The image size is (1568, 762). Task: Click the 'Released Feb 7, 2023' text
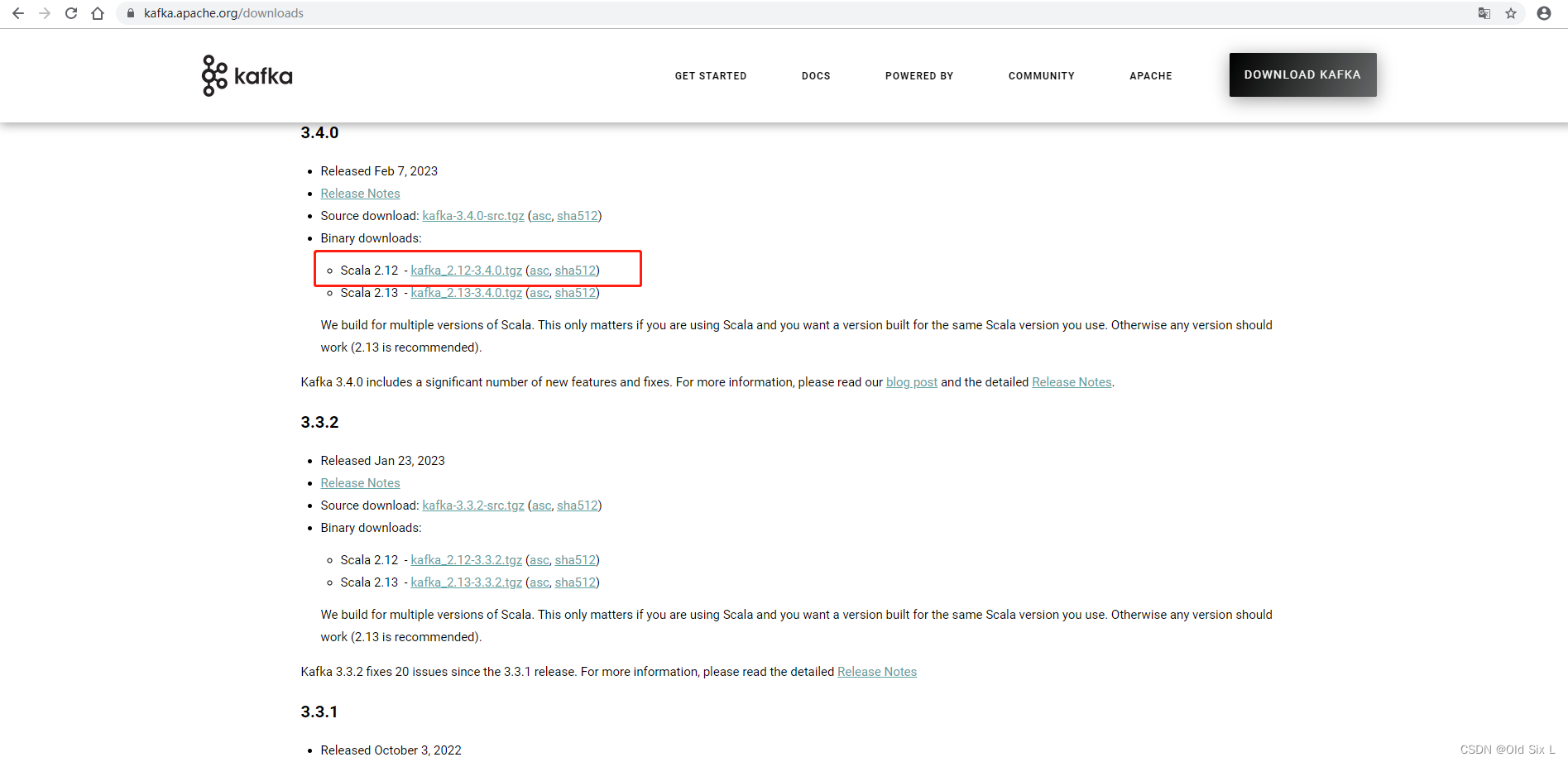click(x=379, y=171)
